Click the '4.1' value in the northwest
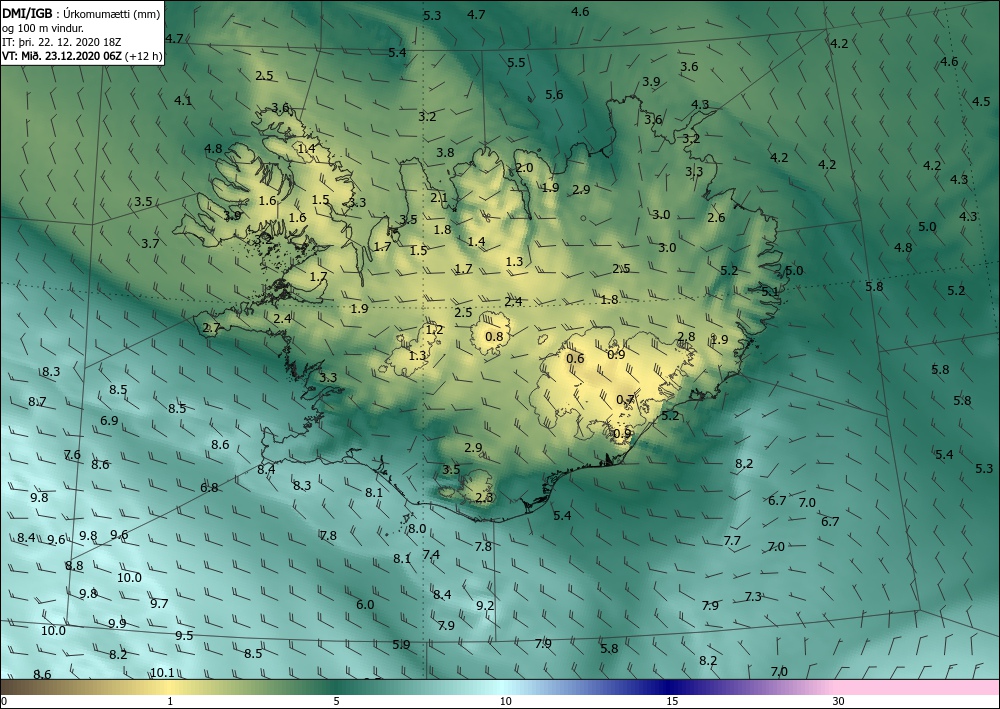Screen dimensions: 1000x709 (183, 100)
